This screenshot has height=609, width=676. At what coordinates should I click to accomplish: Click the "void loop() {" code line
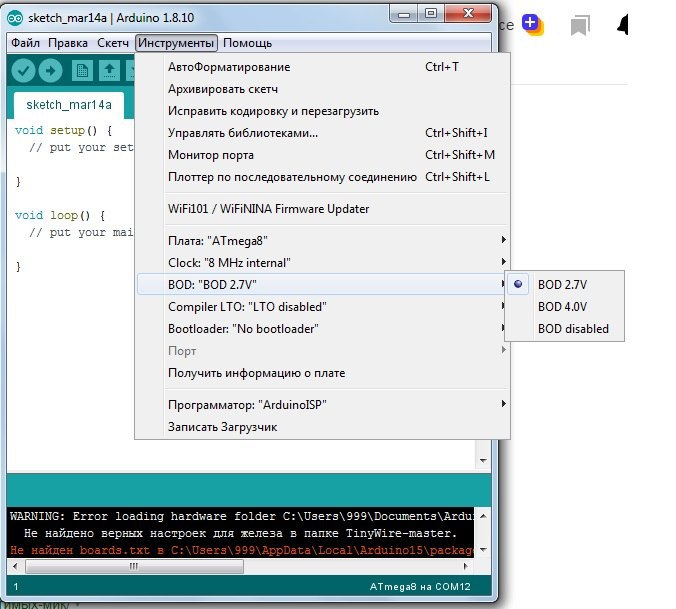pyautogui.click(x=60, y=215)
